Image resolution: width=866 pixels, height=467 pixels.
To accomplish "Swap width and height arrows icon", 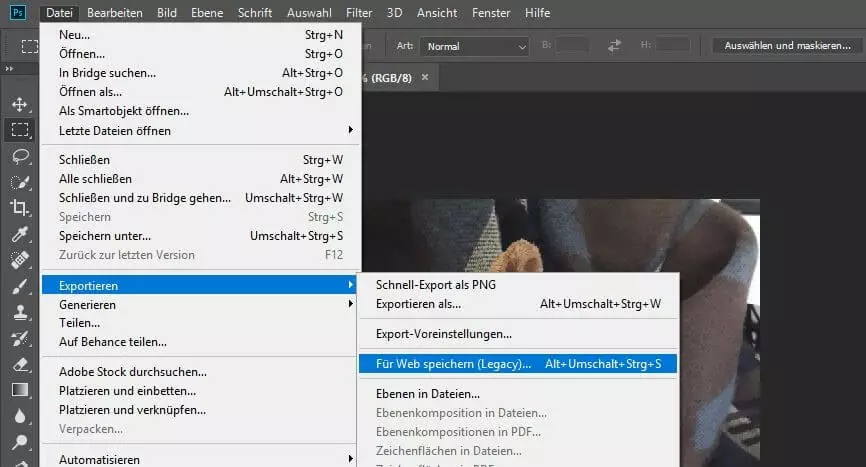I will 614,45.
